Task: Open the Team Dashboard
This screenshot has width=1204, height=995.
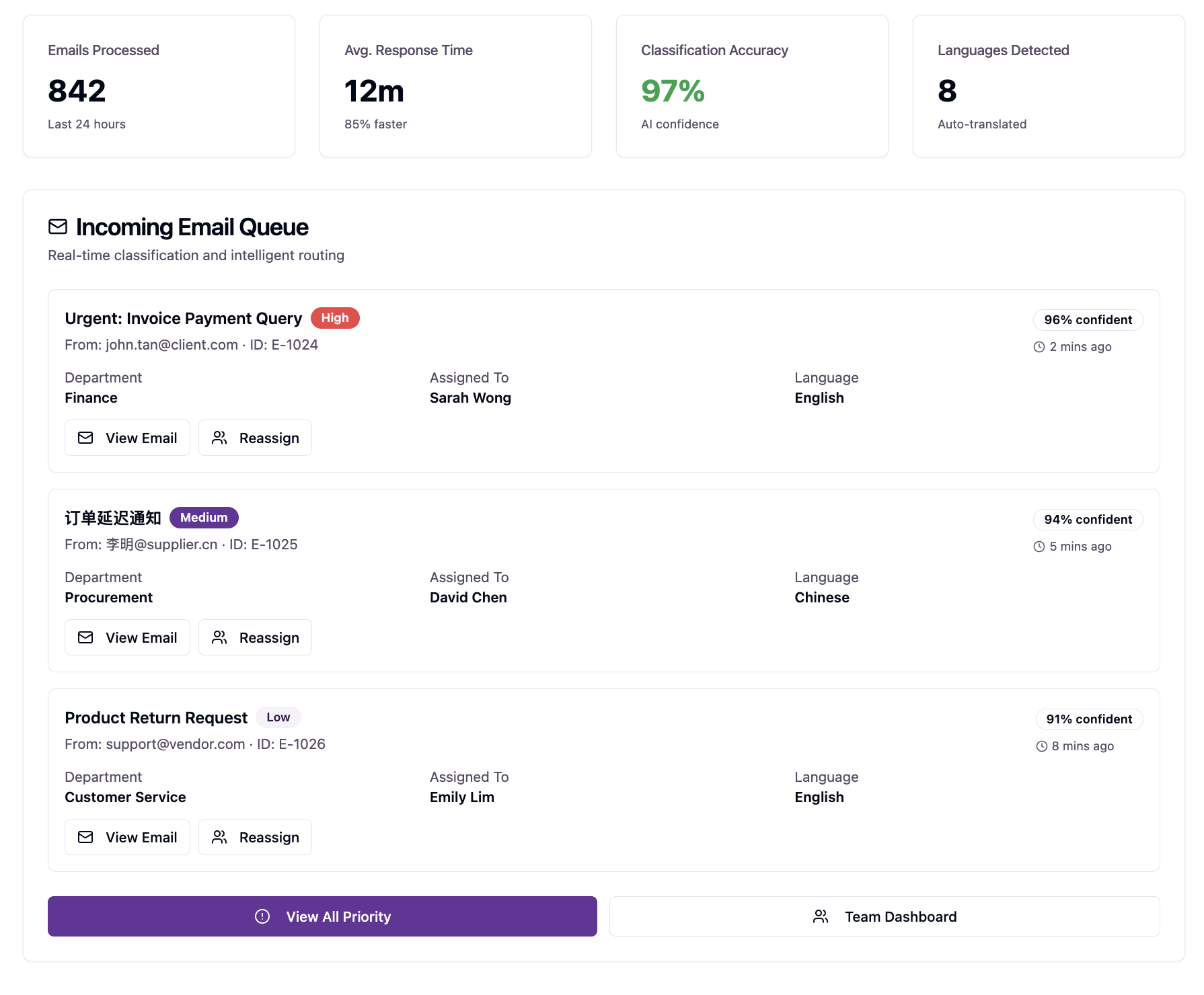Action: pos(885,916)
